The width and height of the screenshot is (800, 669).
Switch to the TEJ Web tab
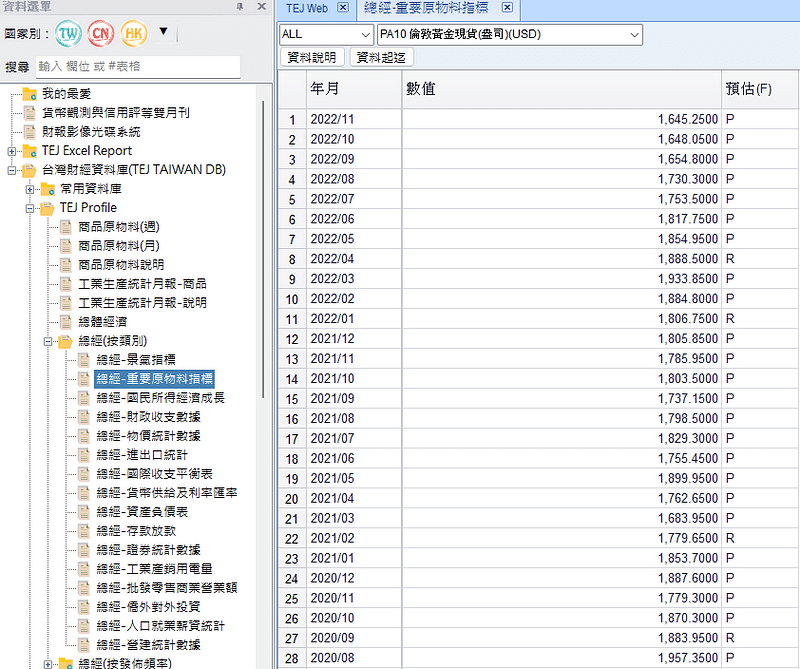click(306, 8)
